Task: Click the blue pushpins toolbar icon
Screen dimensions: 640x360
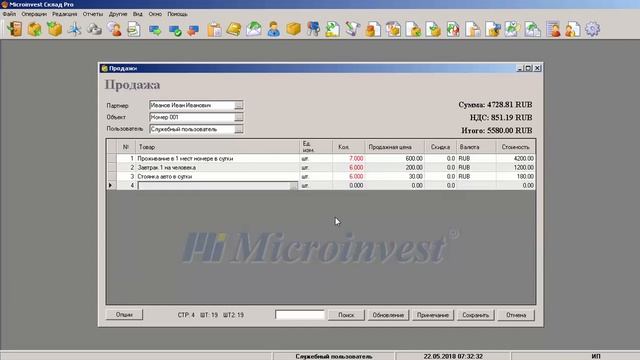Action: click(313, 29)
